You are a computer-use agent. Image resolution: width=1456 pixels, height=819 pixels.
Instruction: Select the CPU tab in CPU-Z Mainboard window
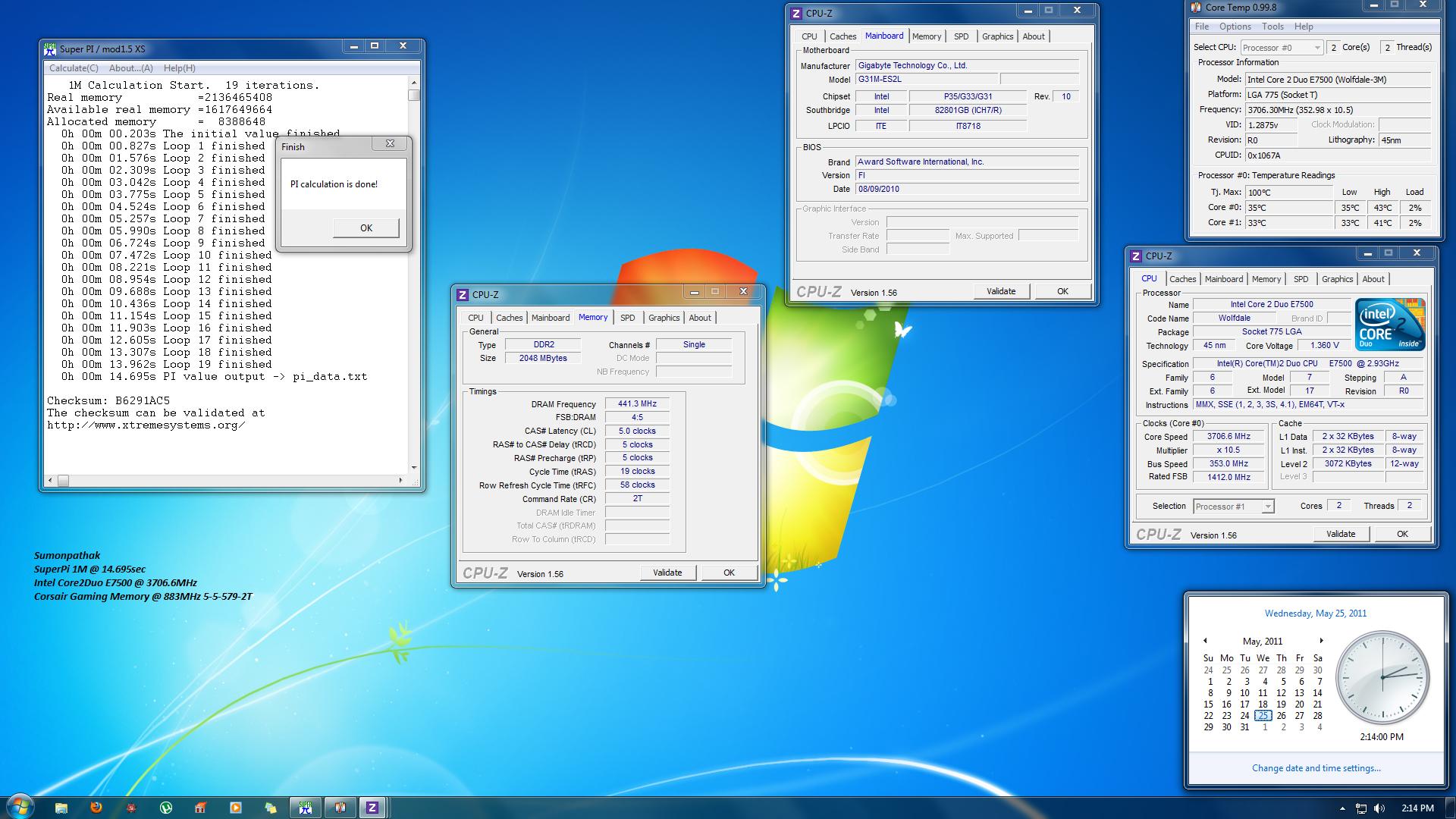pos(809,36)
